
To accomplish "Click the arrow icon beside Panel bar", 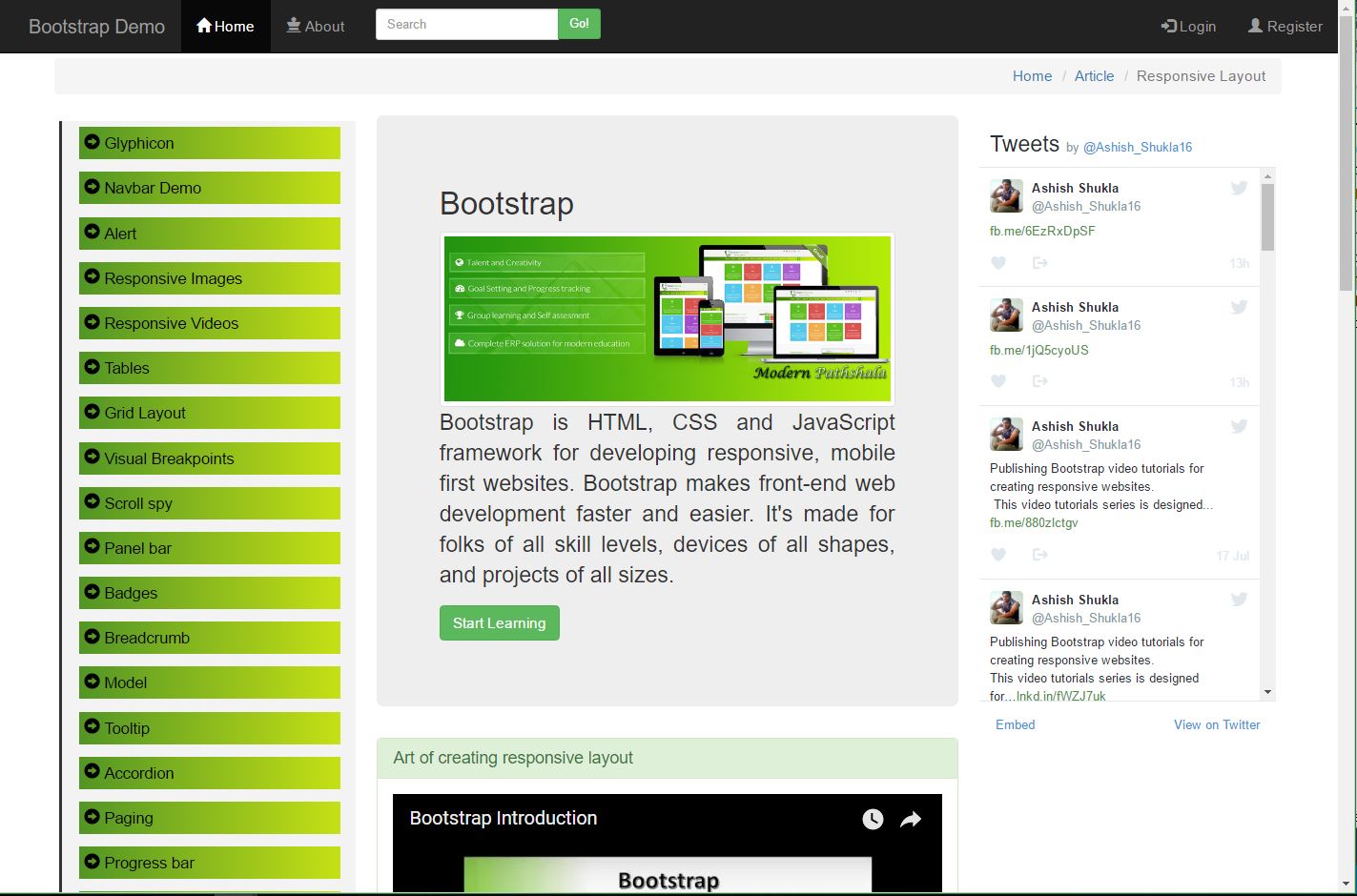I will tap(93, 546).
